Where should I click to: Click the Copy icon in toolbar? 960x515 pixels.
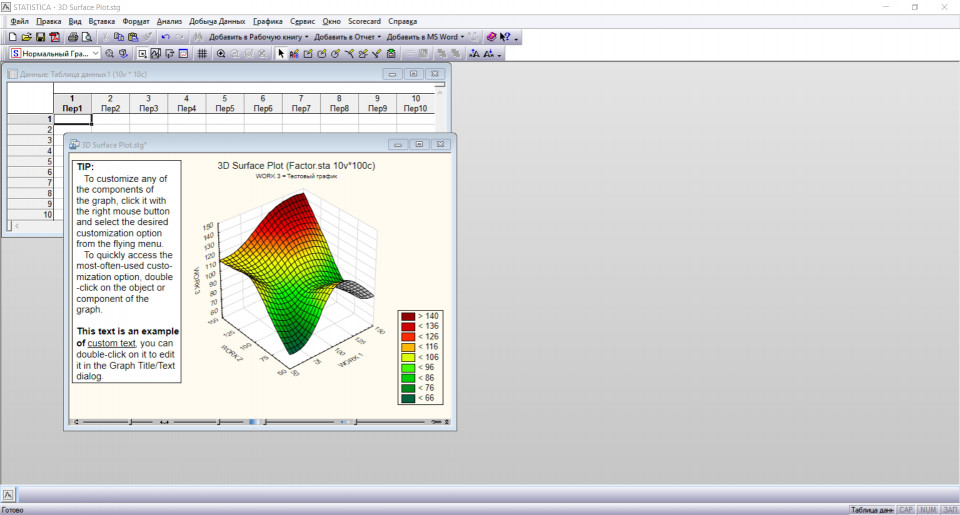(119, 37)
